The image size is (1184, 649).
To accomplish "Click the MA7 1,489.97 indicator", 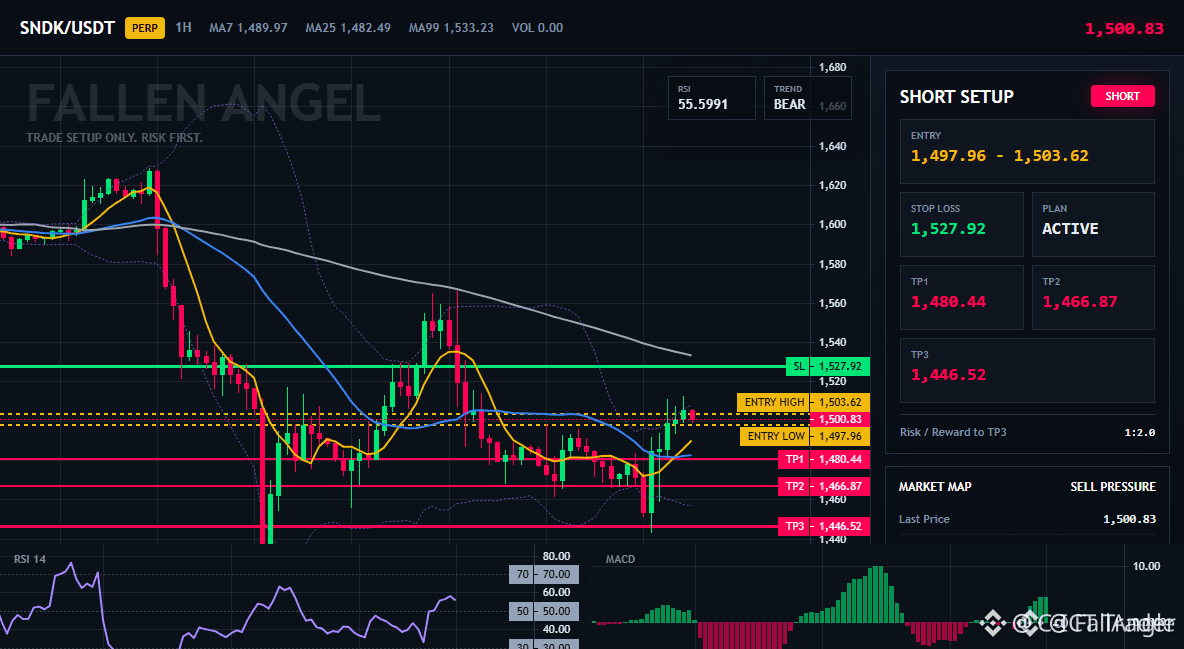I will (248, 28).
